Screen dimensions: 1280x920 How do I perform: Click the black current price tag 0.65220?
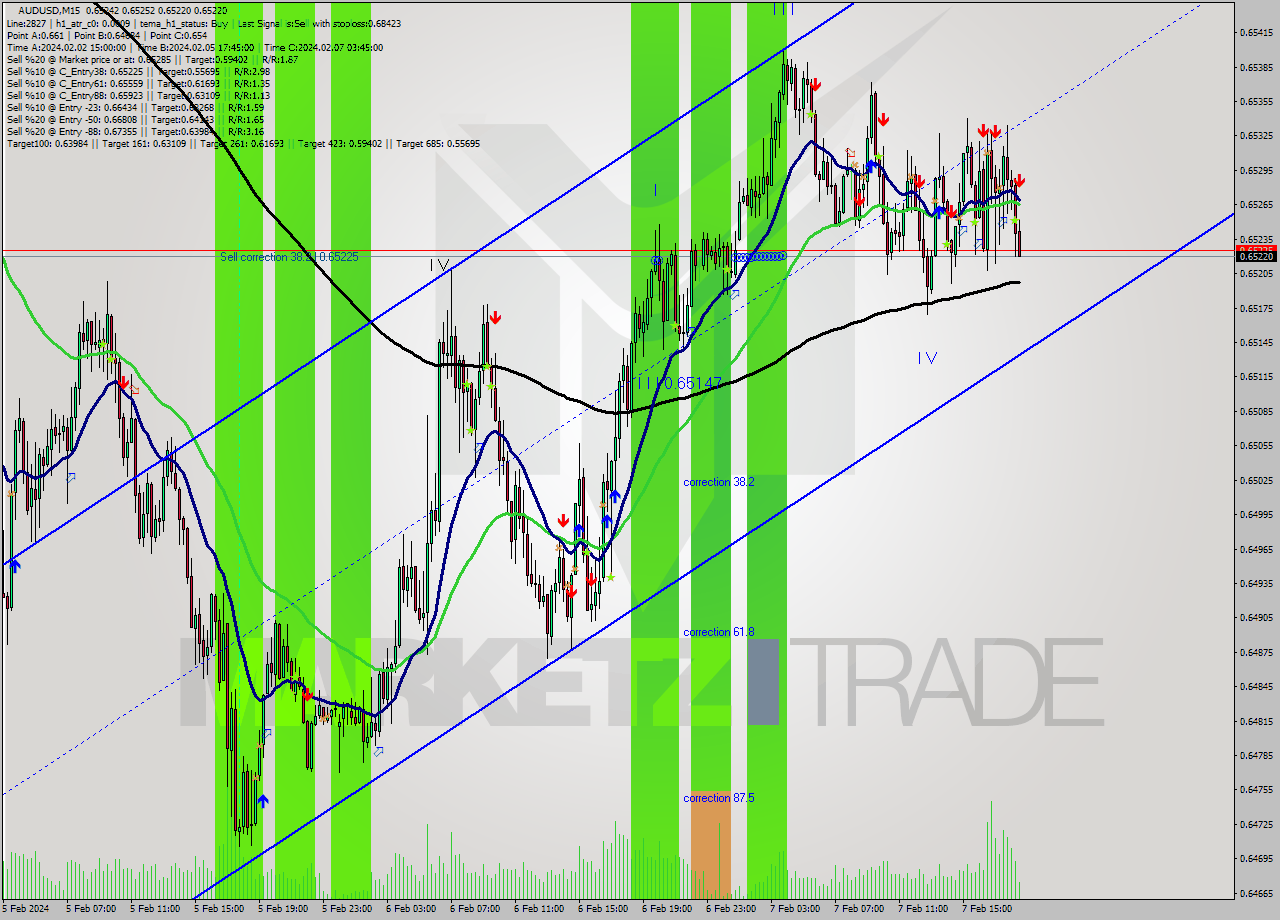coord(1257,256)
